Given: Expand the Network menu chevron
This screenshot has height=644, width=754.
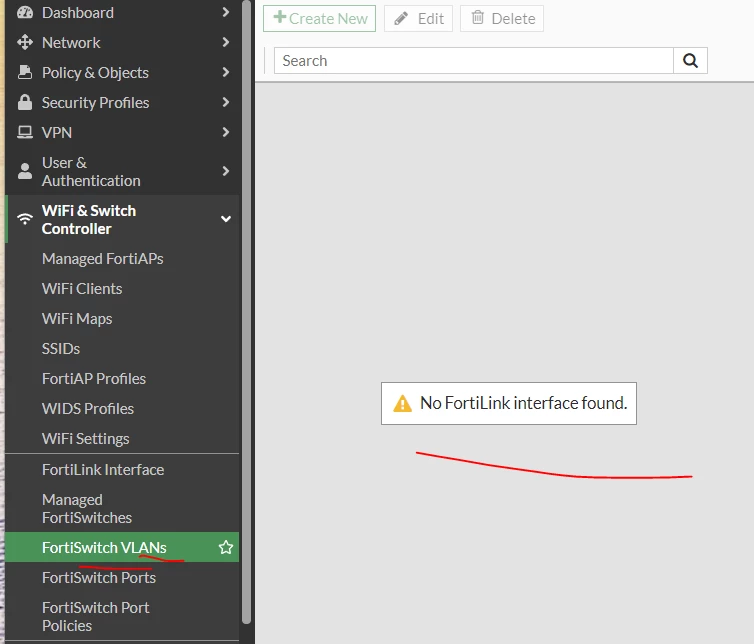Looking at the screenshot, I should pyautogui.click(x=226, y=42).
